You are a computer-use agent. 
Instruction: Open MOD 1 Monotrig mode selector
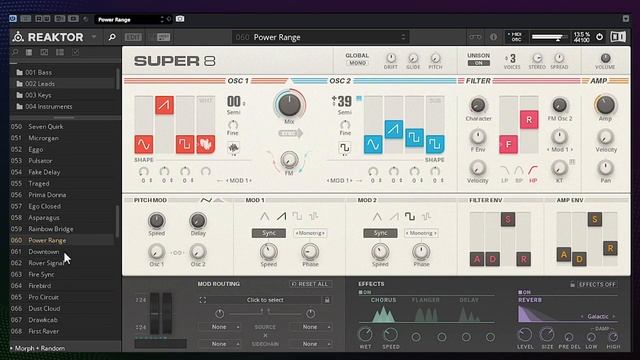point(310,233)
